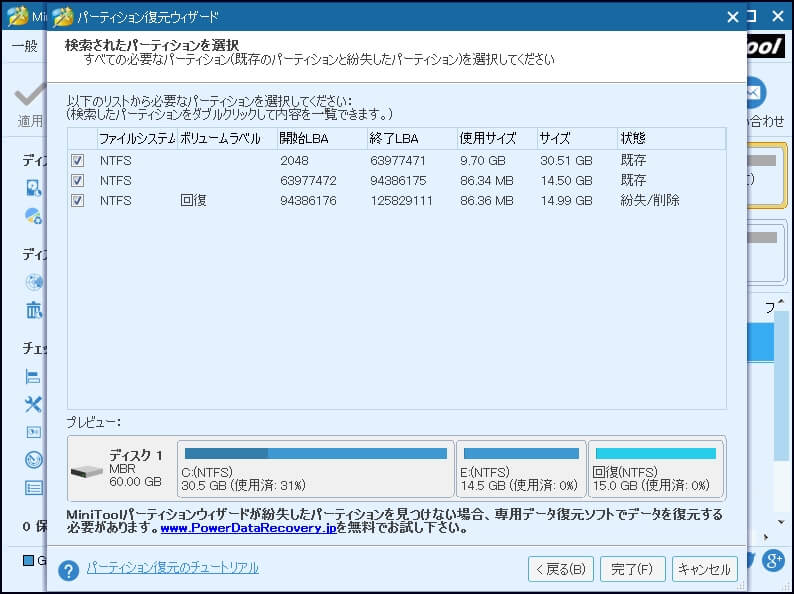
Task: Click the mail contact icon in main window
Action: coord(756,92)
